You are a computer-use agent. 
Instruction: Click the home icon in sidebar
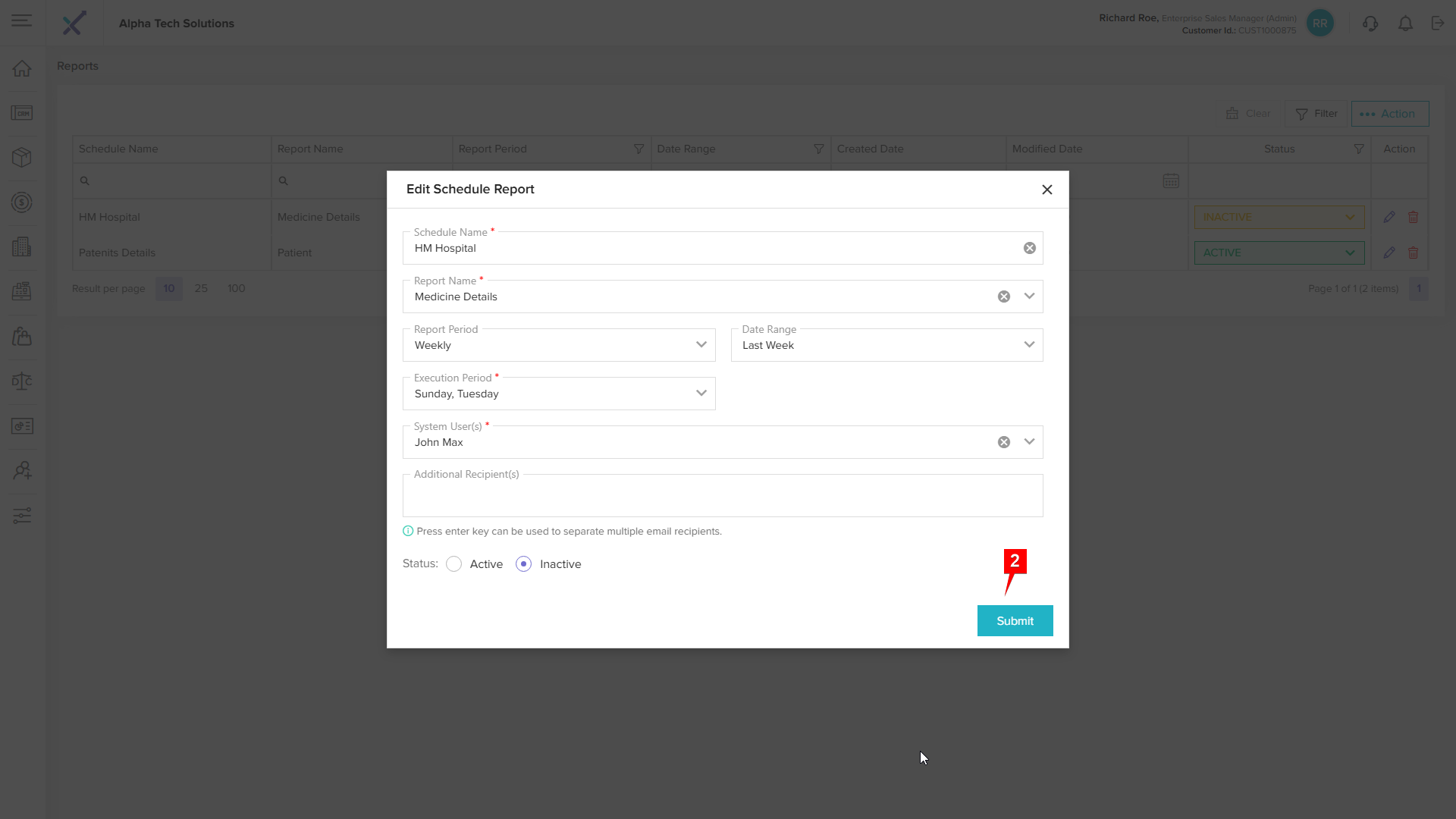coord(22,68)
